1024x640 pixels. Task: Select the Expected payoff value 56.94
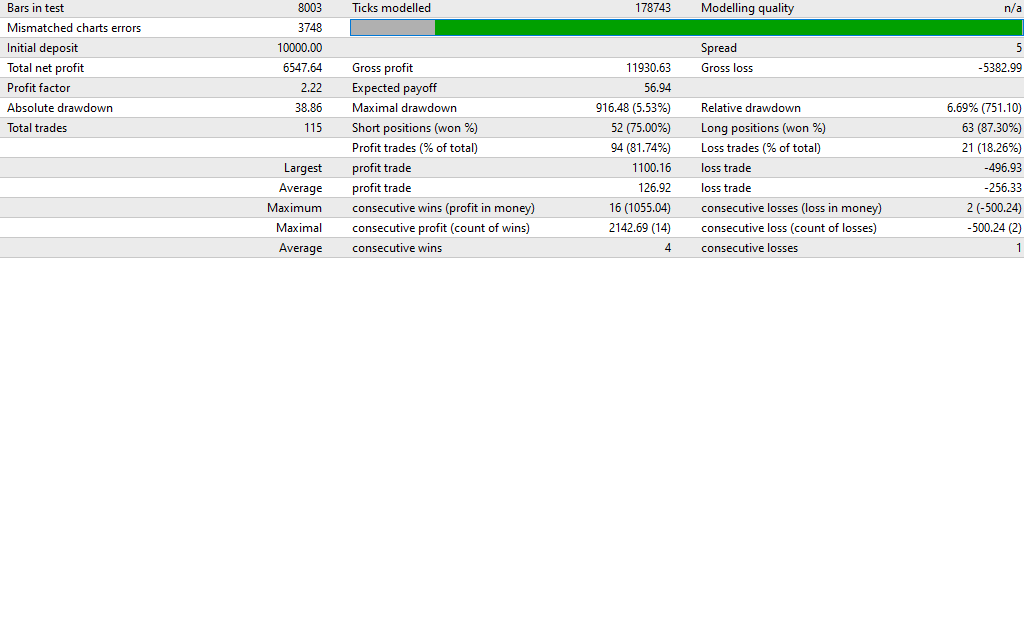657,88
